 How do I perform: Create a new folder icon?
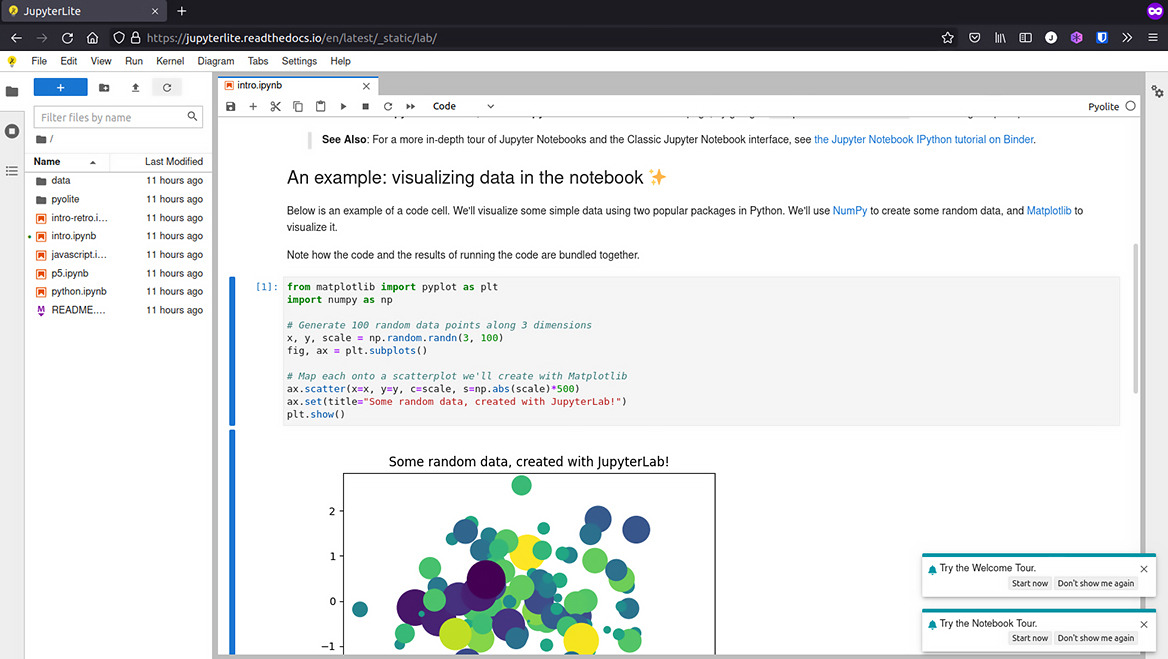click(104, 87)
